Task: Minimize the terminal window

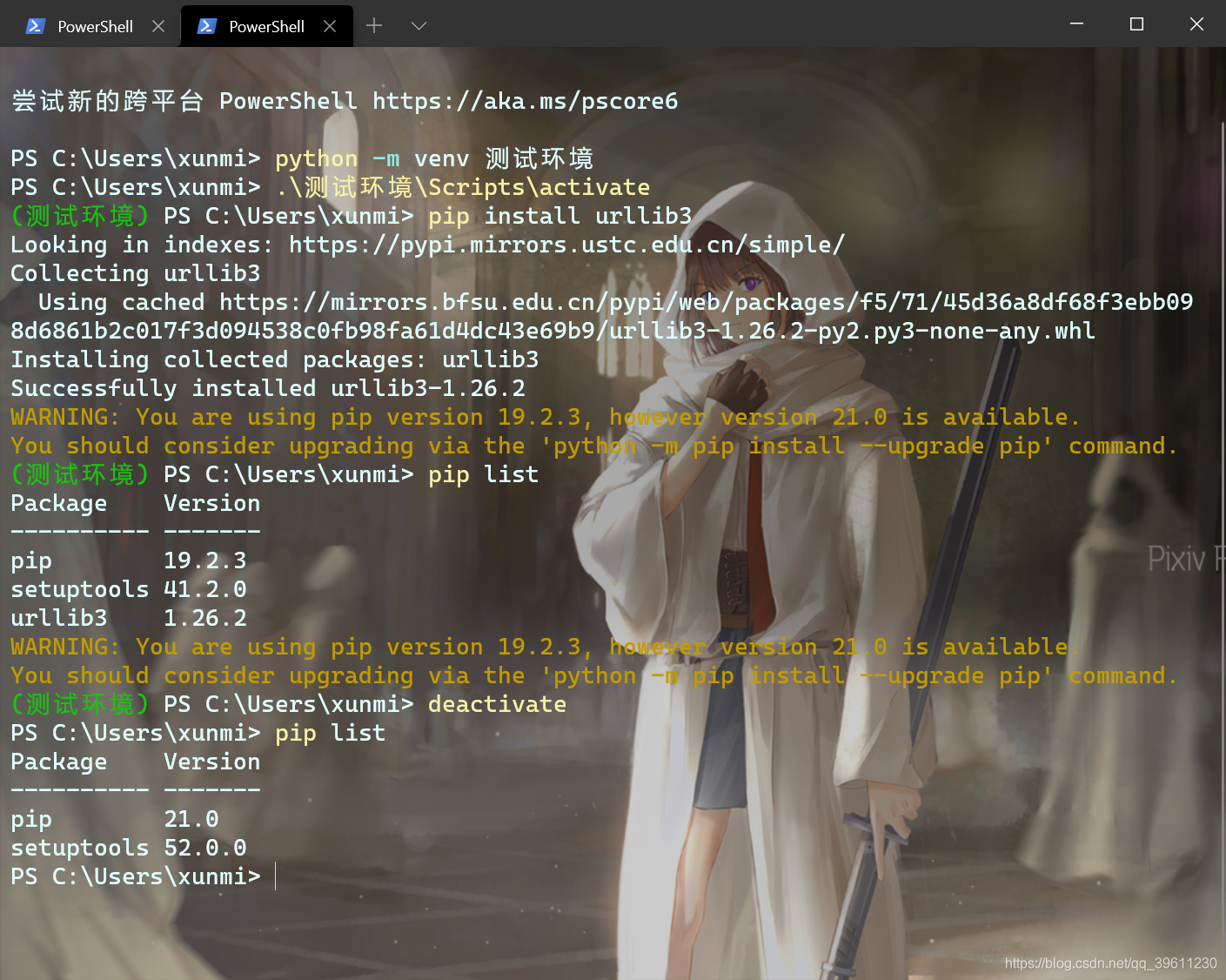Action: tap(1076, 23)
